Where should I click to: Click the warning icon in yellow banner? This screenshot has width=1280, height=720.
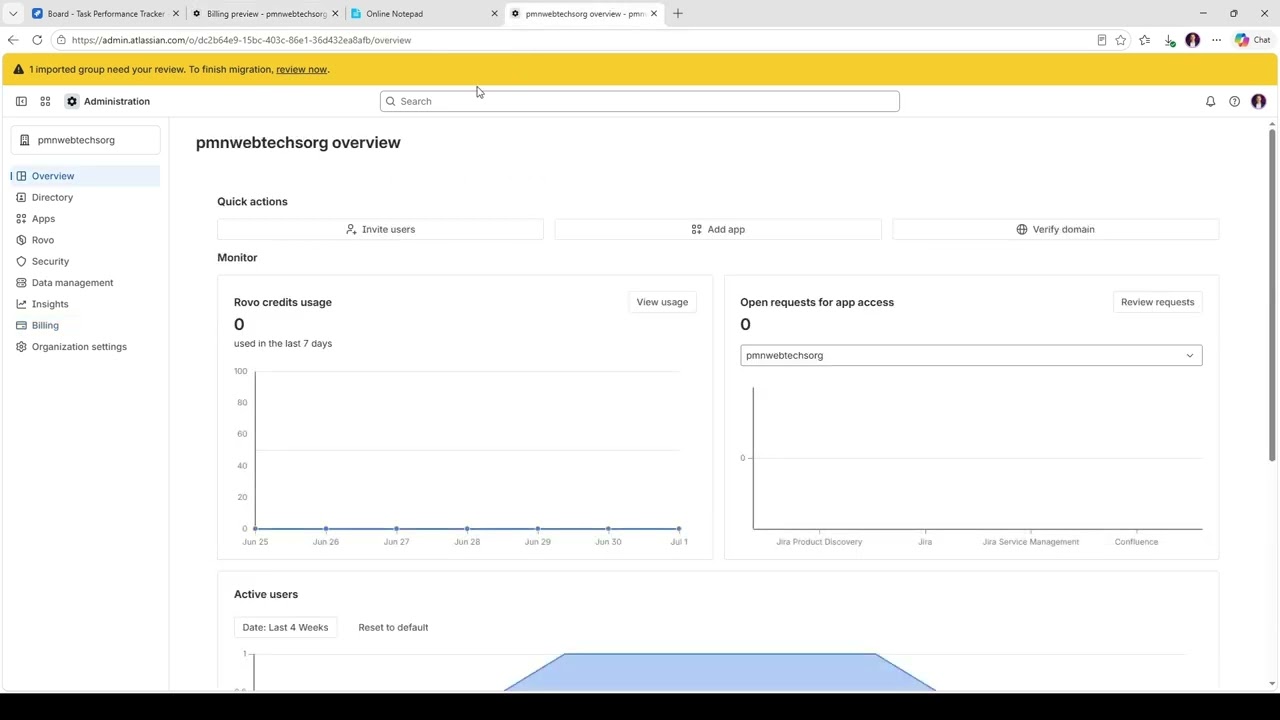pyautogui.click(x=18, y=69)
